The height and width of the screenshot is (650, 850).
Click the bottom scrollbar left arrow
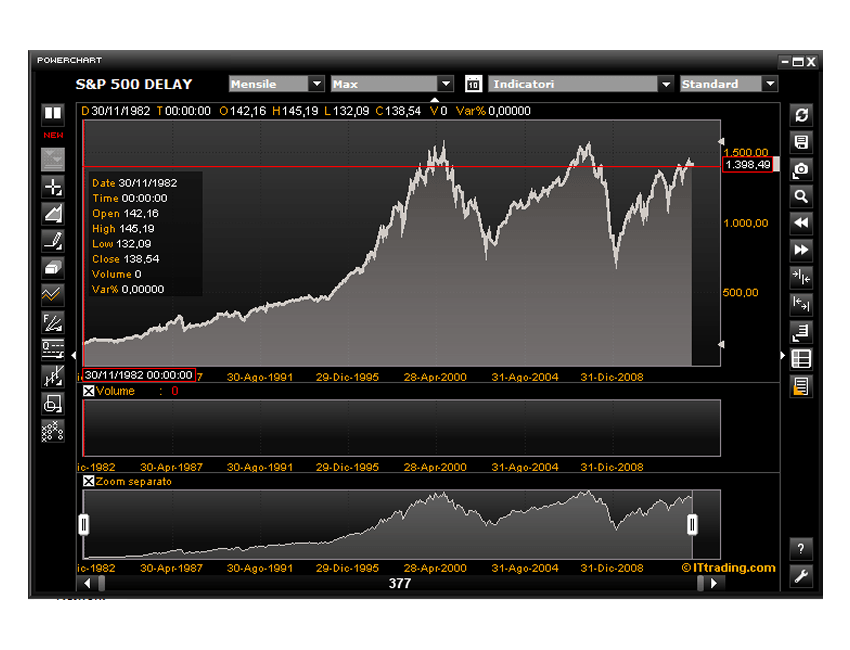88,583
